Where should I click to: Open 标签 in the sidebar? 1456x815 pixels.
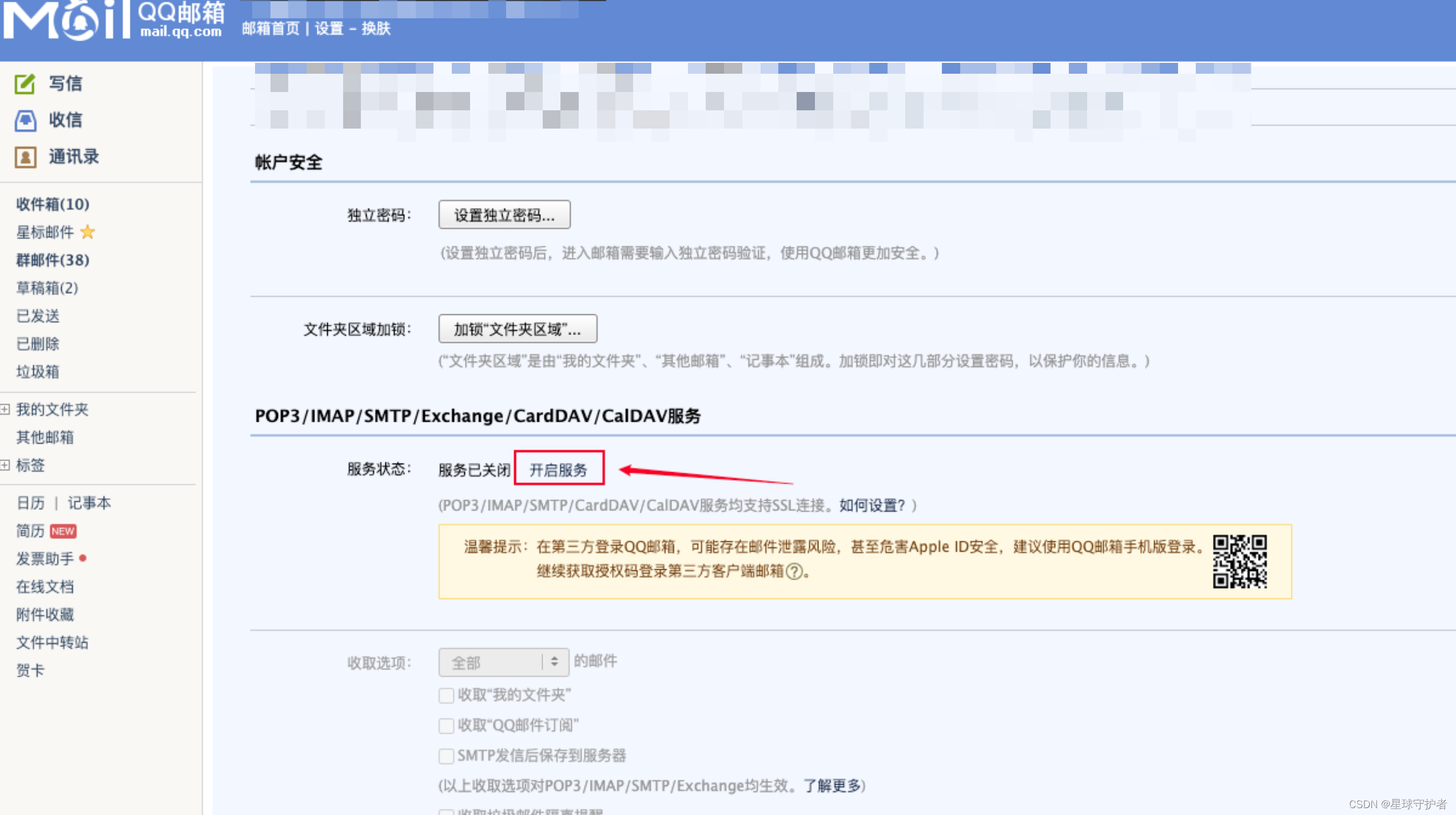[x=30, y=465]
